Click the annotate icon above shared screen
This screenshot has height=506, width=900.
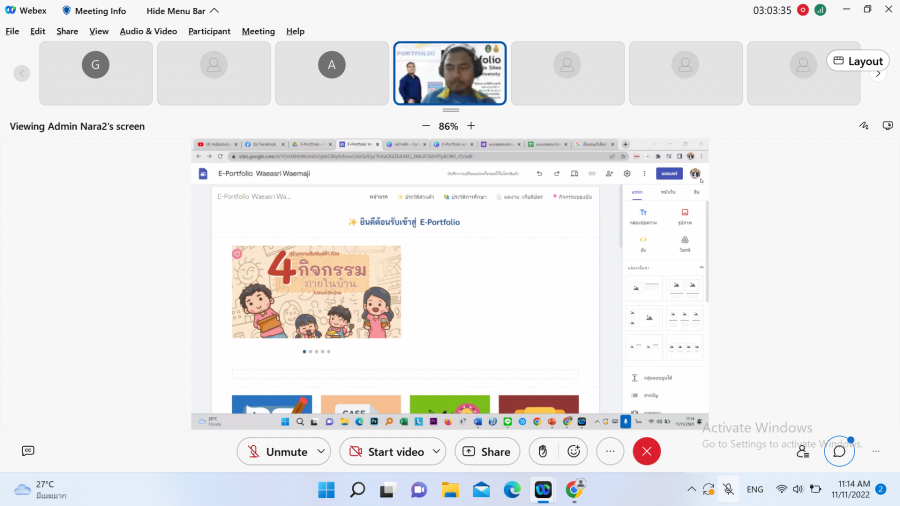coord(864,126)
